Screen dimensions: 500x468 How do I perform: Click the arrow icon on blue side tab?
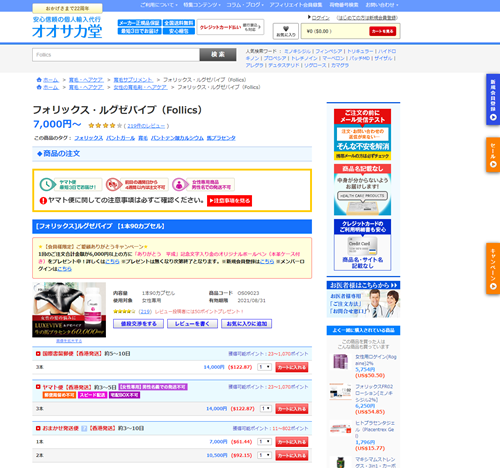[x=493, y=117]
